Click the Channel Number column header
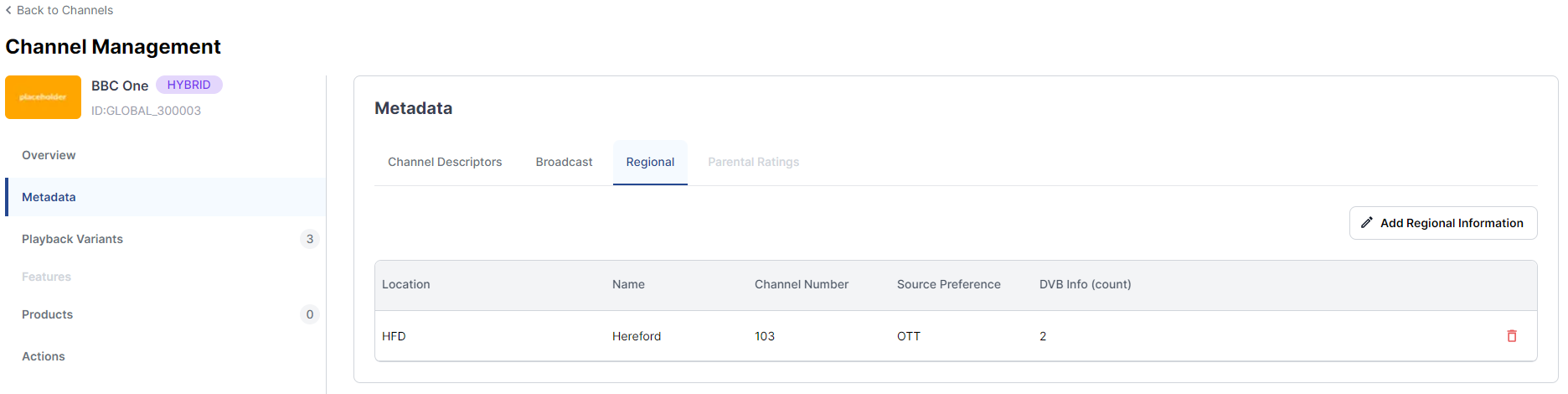This screenshot has height=394, width=1568. (802, 284)
